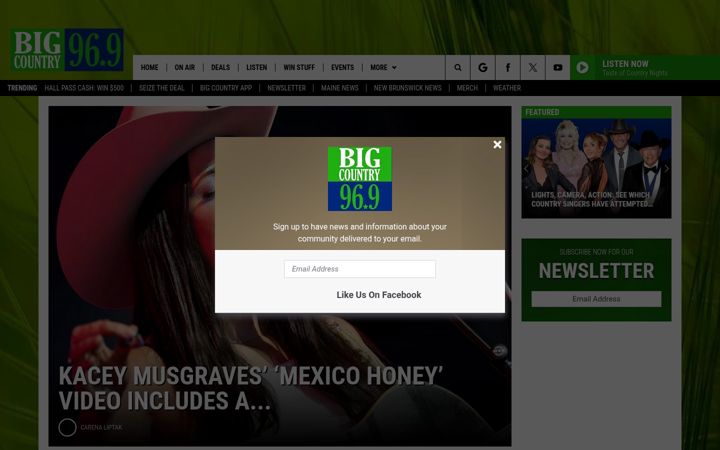Open Hall Pass Cash: Win $500 link
The image size is (720, 450).
[x=84, y=88]
